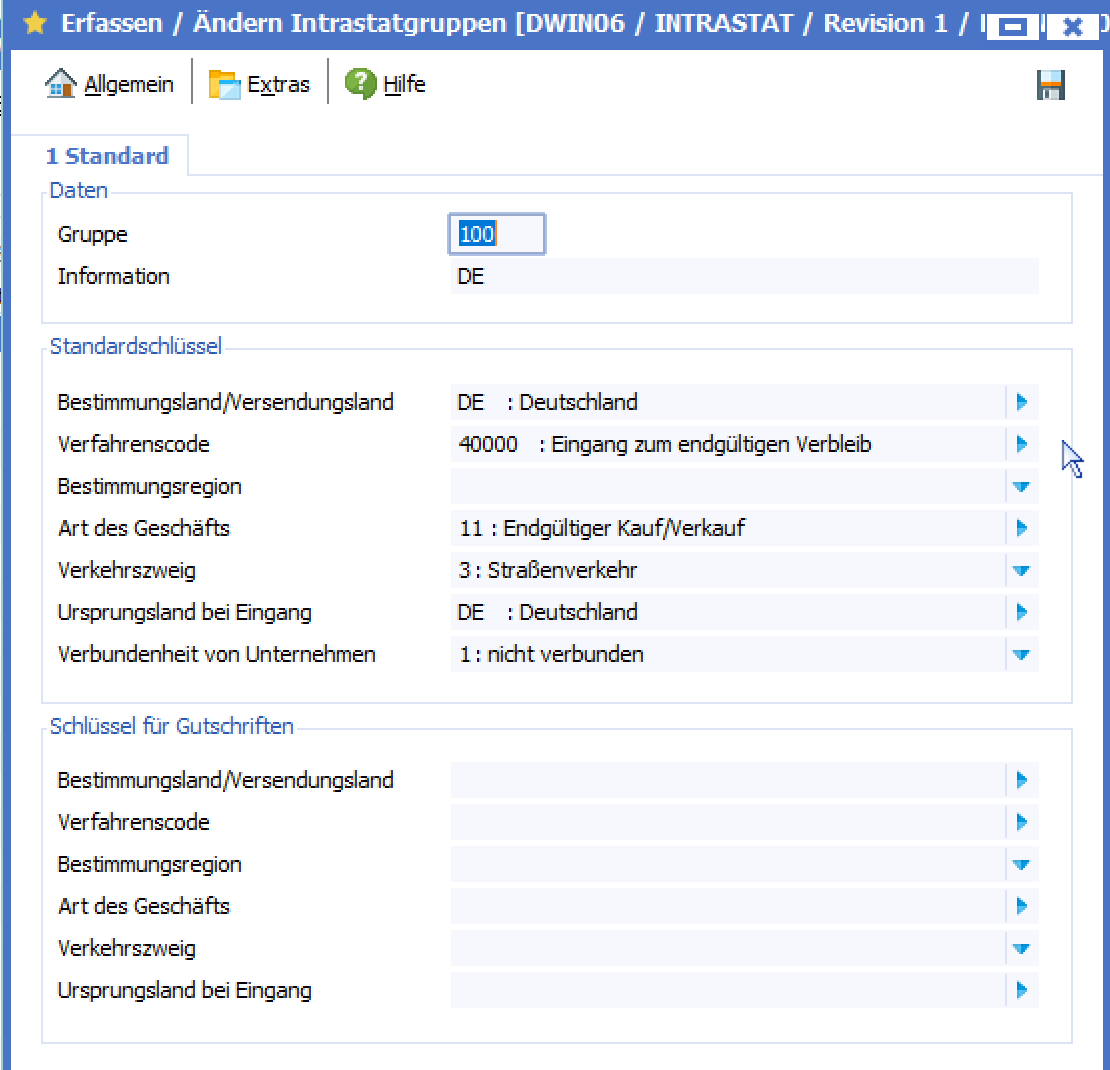This screenshot has width=1110, height=1070.
Task: Open lookup arrow for Standardschlüssel Bestimmungsland/Versendungsland
Action: coord(1022,402)
